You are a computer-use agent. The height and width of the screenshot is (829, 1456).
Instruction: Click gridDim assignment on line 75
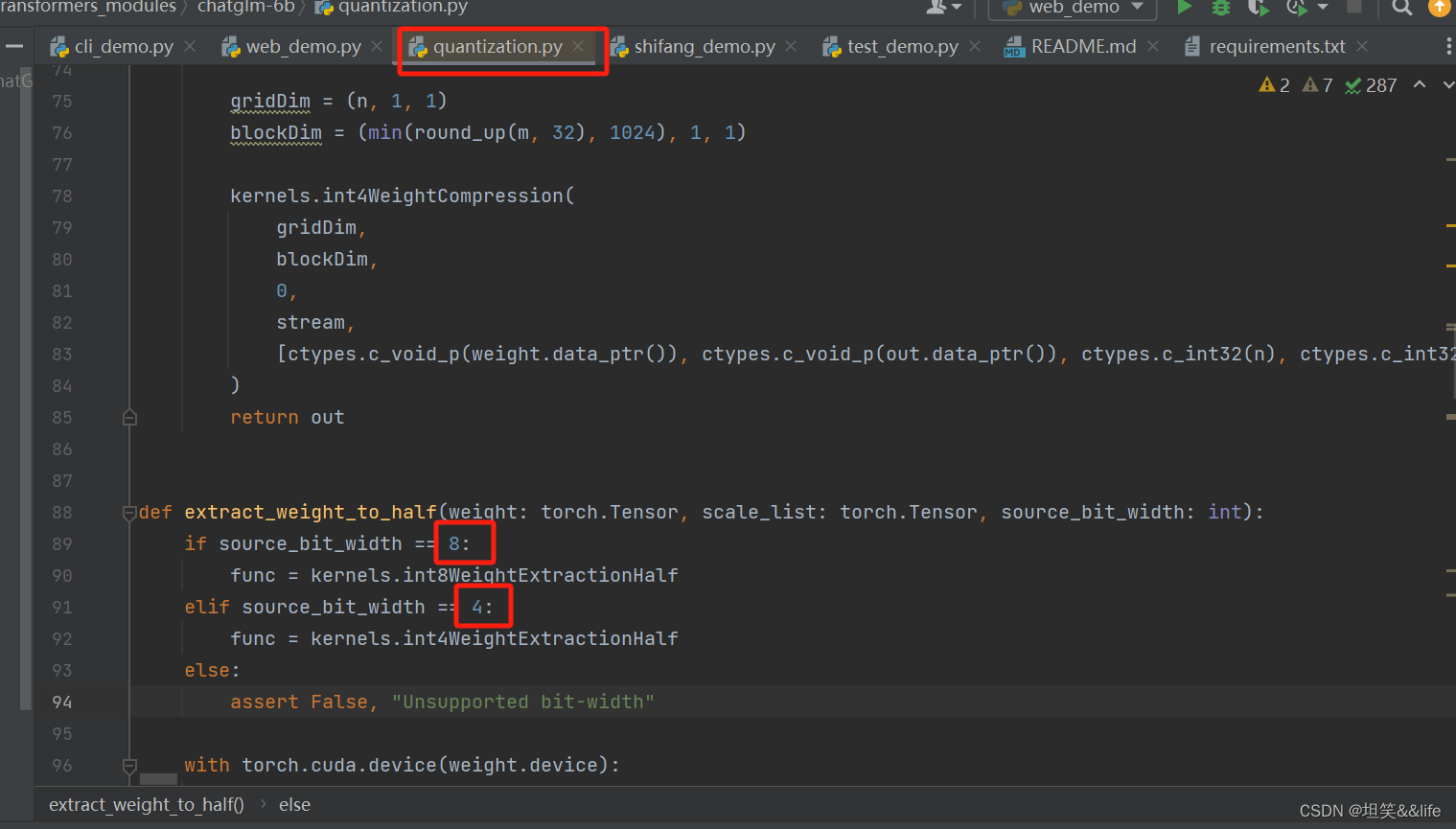pos(338,101)
